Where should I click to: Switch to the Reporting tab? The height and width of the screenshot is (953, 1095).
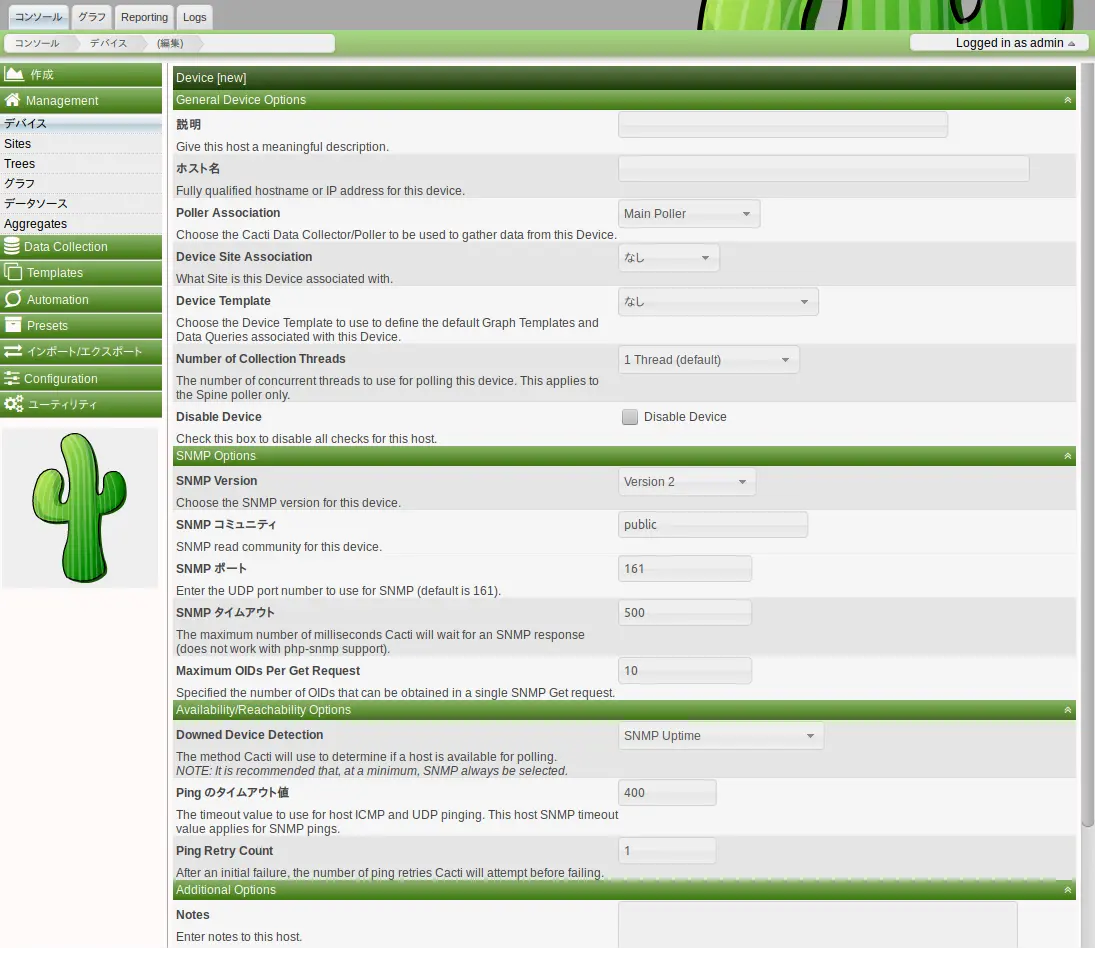click(144, 17)
